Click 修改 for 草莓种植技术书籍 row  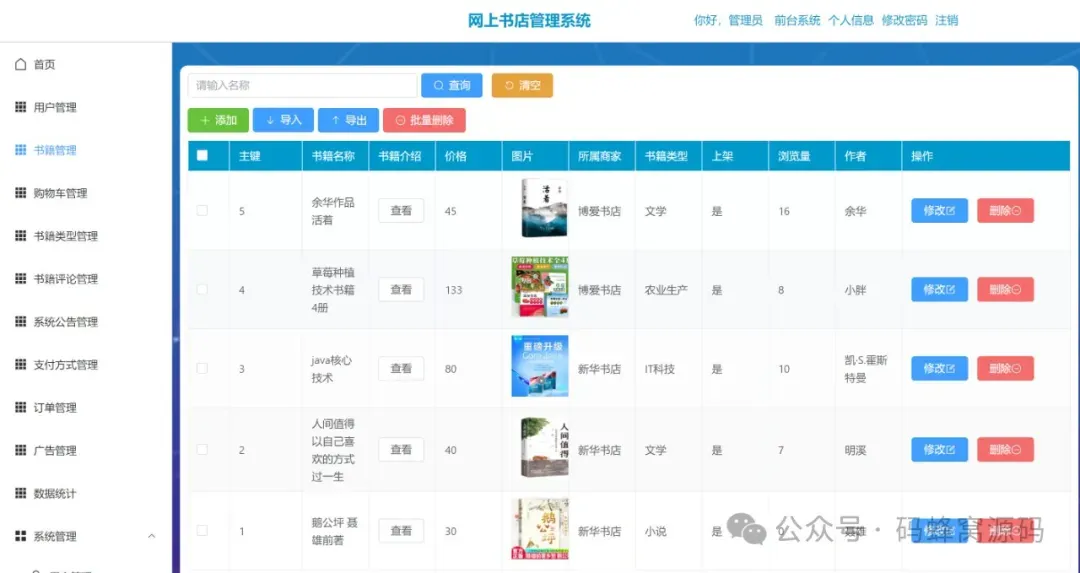tap(939, 289)
